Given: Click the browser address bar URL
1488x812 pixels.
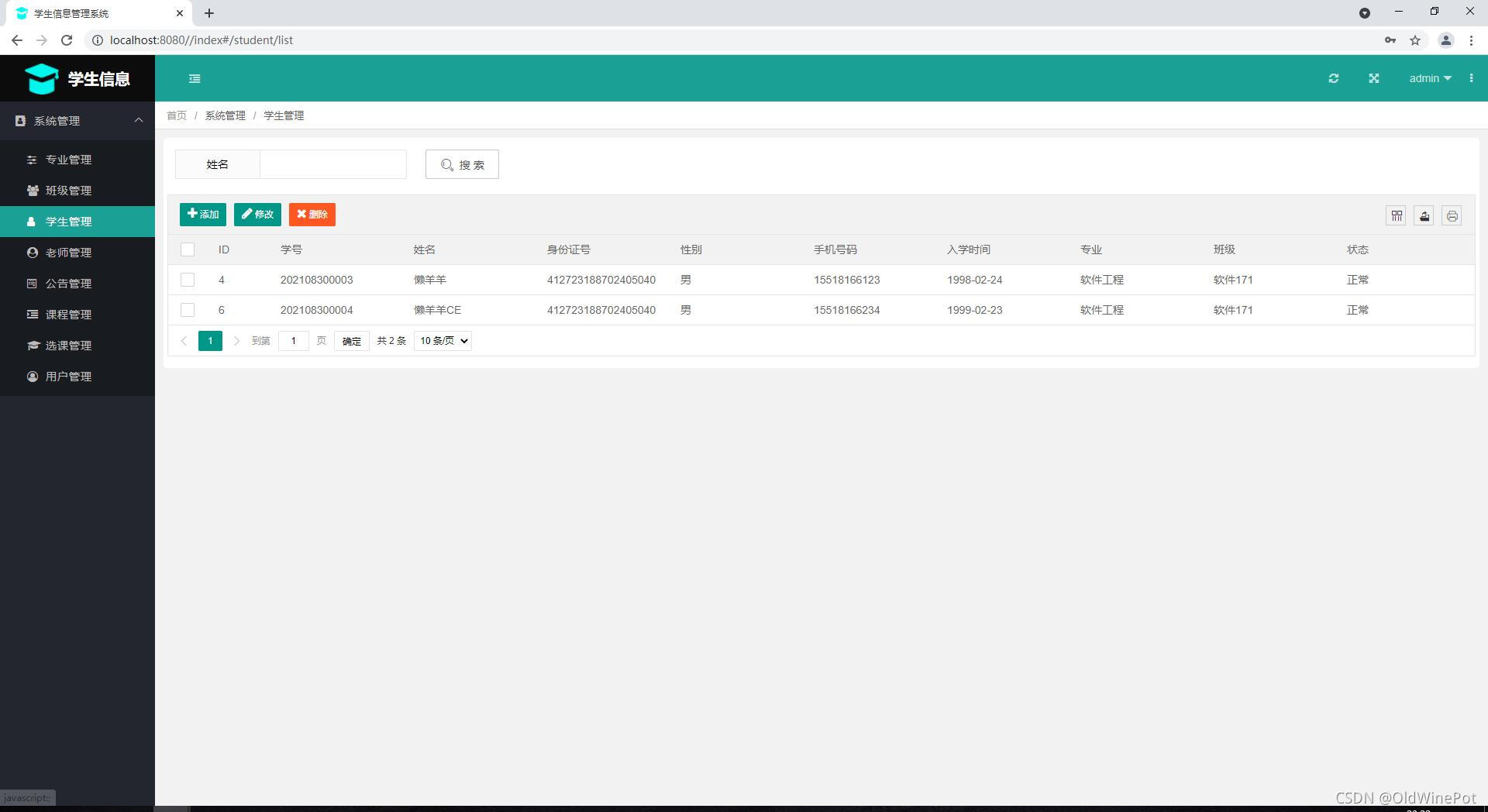Looking at the screenshot, I should click(201, 40).
